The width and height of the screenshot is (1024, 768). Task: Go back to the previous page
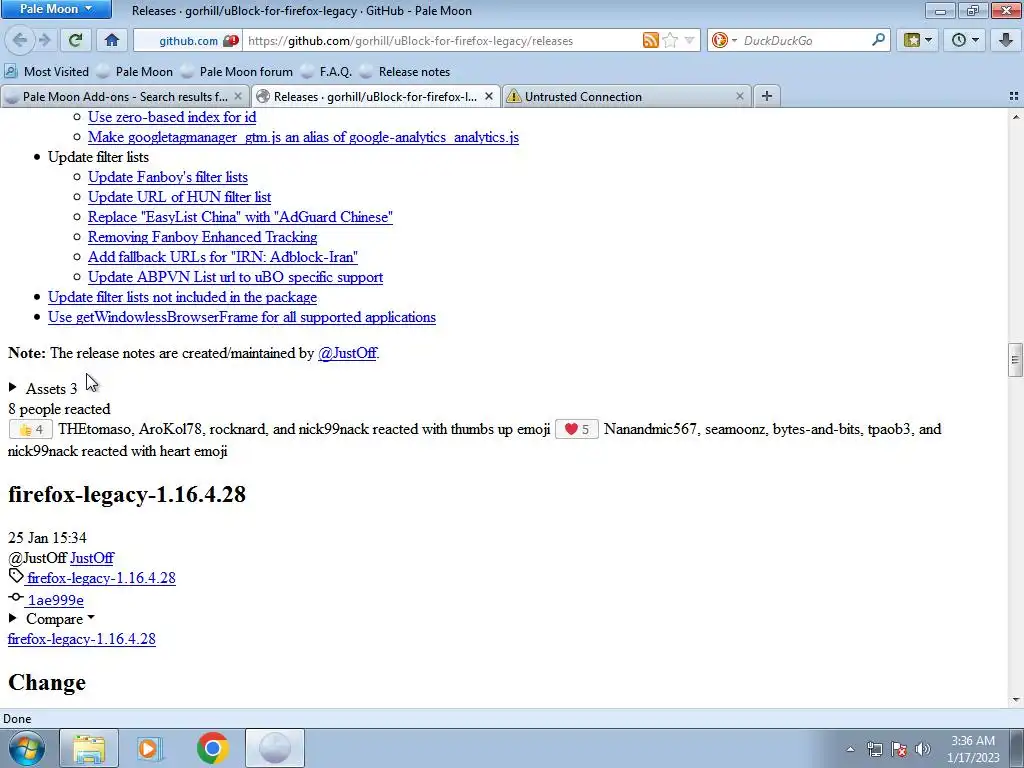20,40
